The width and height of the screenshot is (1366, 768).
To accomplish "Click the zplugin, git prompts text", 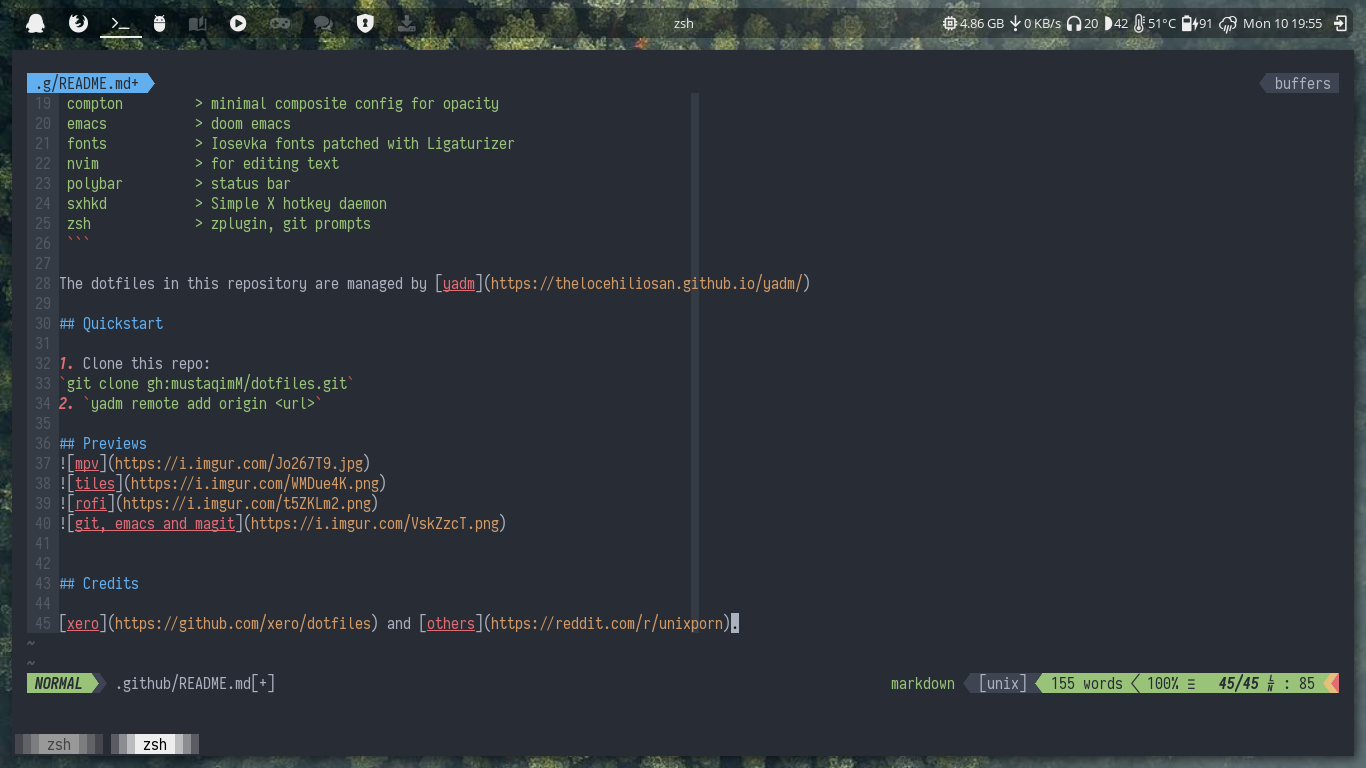I will click(291, 224).
